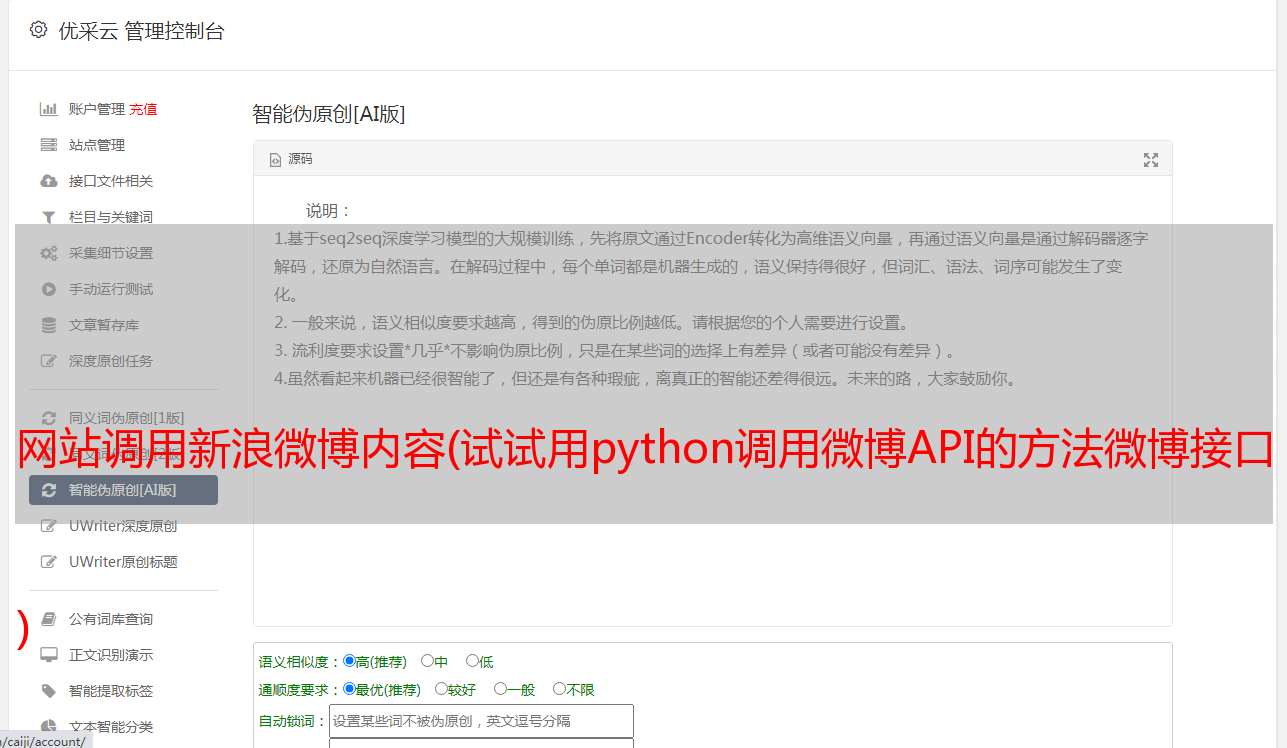The width and height of the screenshot is (1287, 748).
Task: Open UWriter原创标题 in the sidebar
Action: (x=123, y=562)
